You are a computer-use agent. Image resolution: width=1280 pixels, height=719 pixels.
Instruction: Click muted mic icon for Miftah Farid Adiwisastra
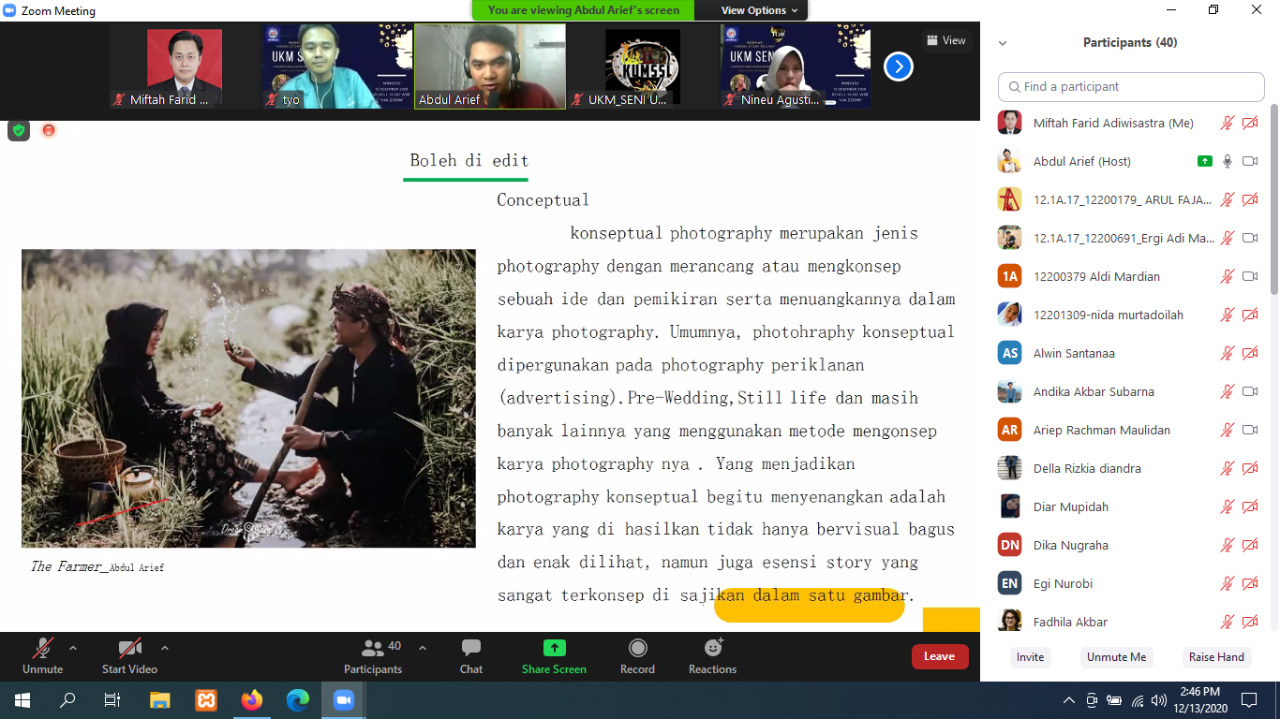tap(1227, 123)
